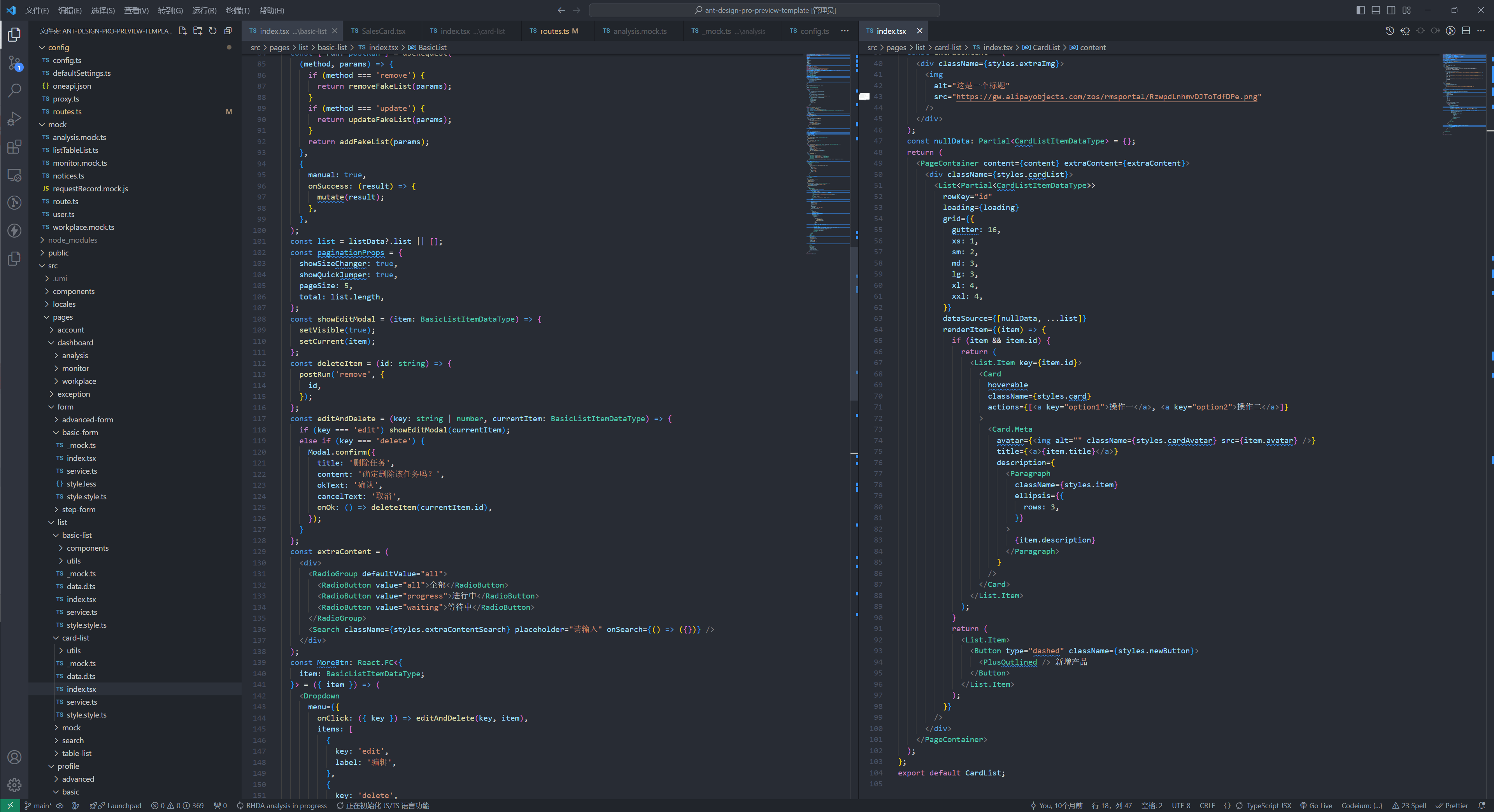Customize layout icon in title bar
The image size is (1494, 812).
click(x=1406, y=10)
